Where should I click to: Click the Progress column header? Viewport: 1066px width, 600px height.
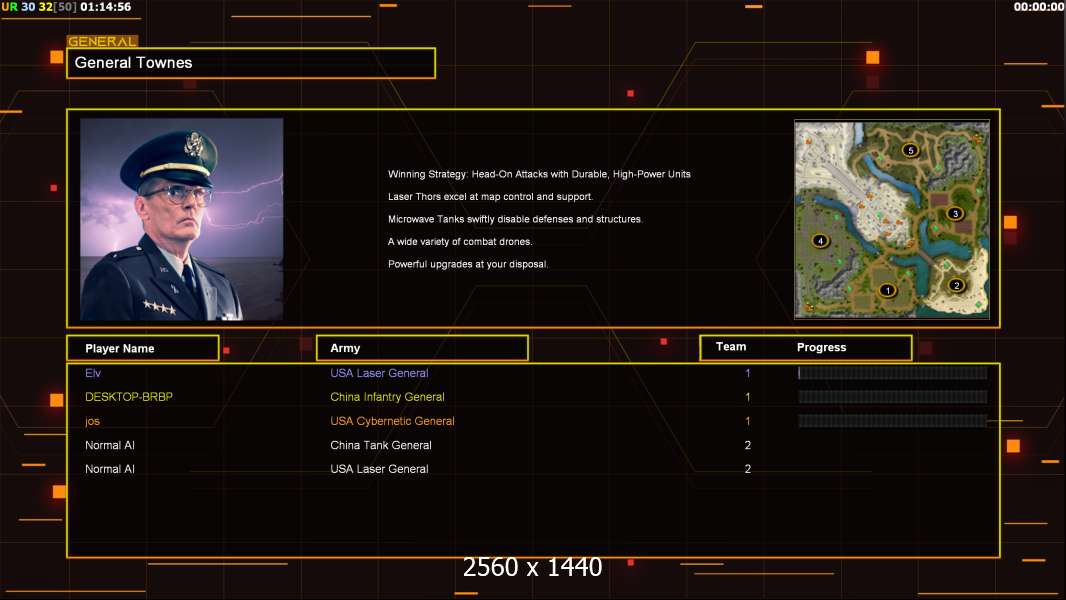pyautogui.click(x=821, y=347)
